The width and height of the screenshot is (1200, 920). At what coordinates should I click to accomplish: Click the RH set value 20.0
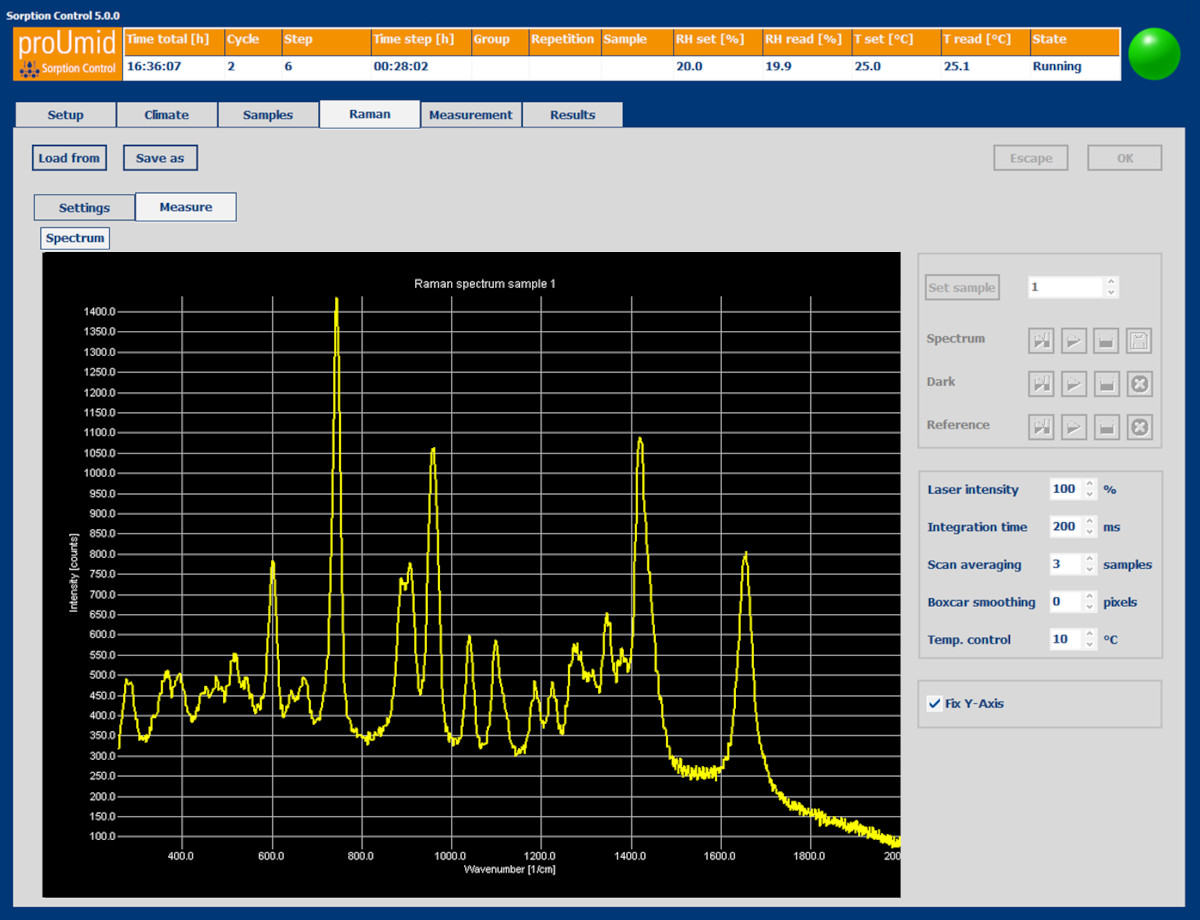689,67
